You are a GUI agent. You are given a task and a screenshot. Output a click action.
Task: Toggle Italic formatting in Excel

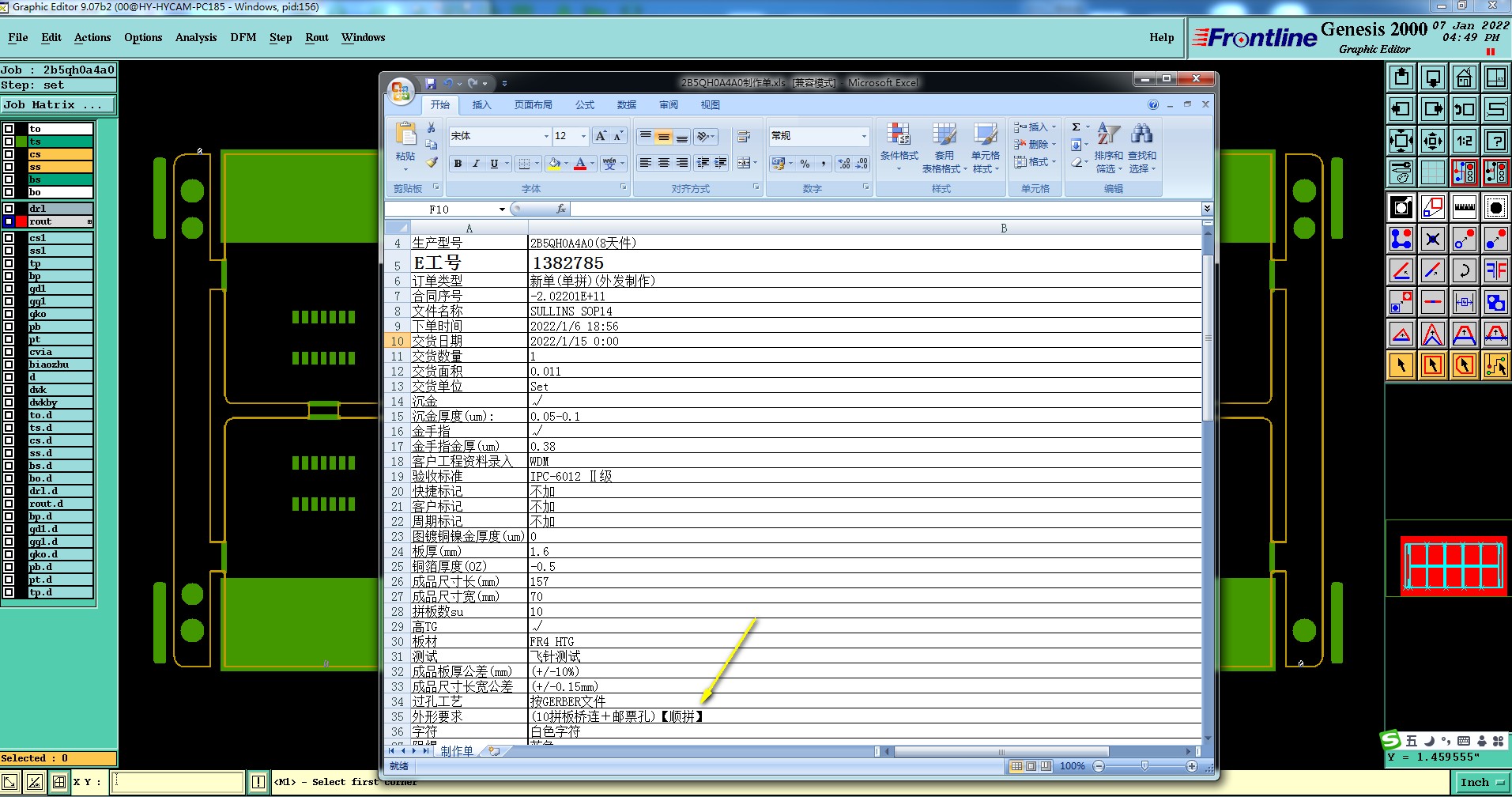coord(476,164)
